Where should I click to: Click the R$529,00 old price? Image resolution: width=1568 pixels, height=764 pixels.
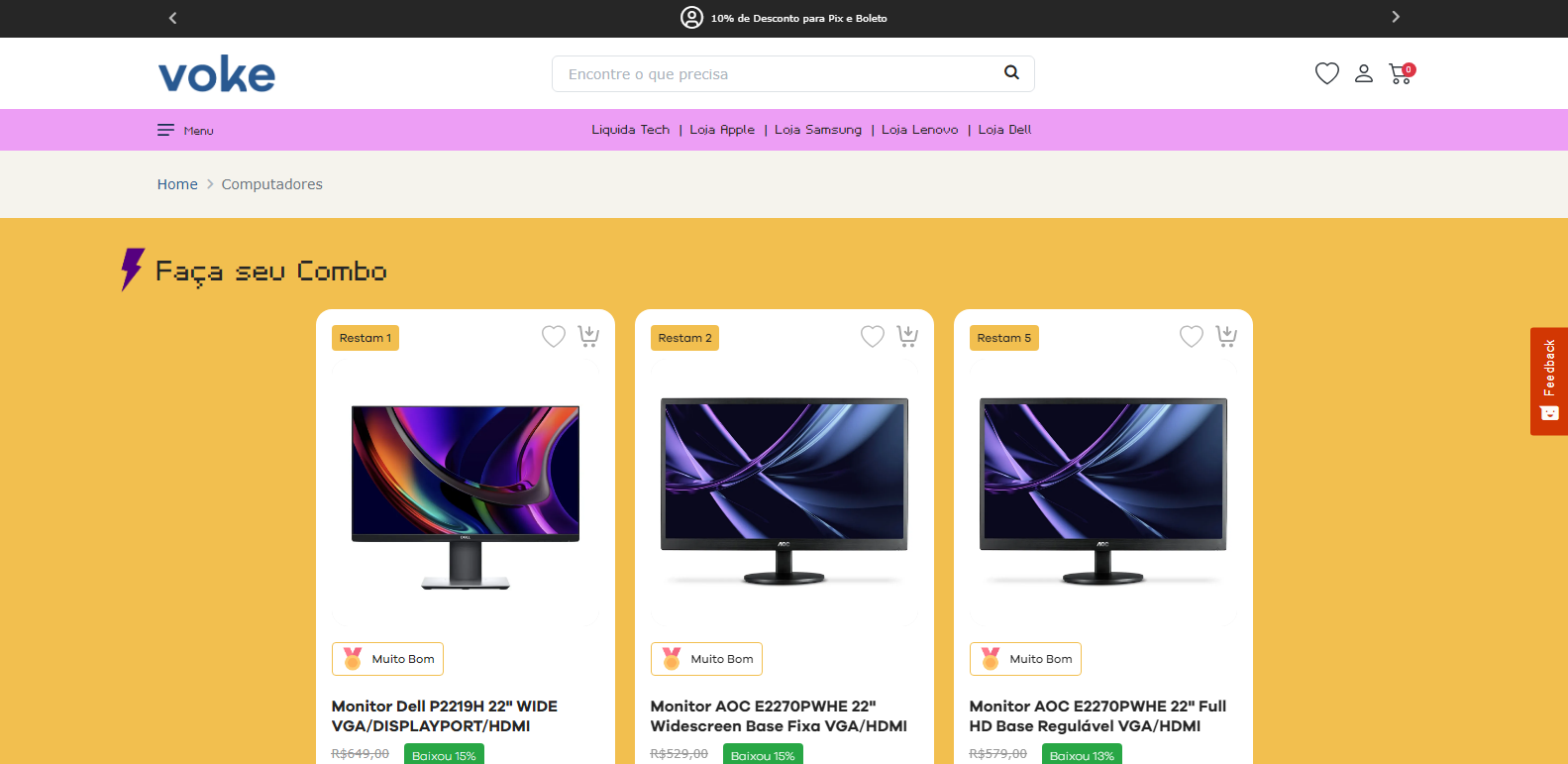pos(679,754)
